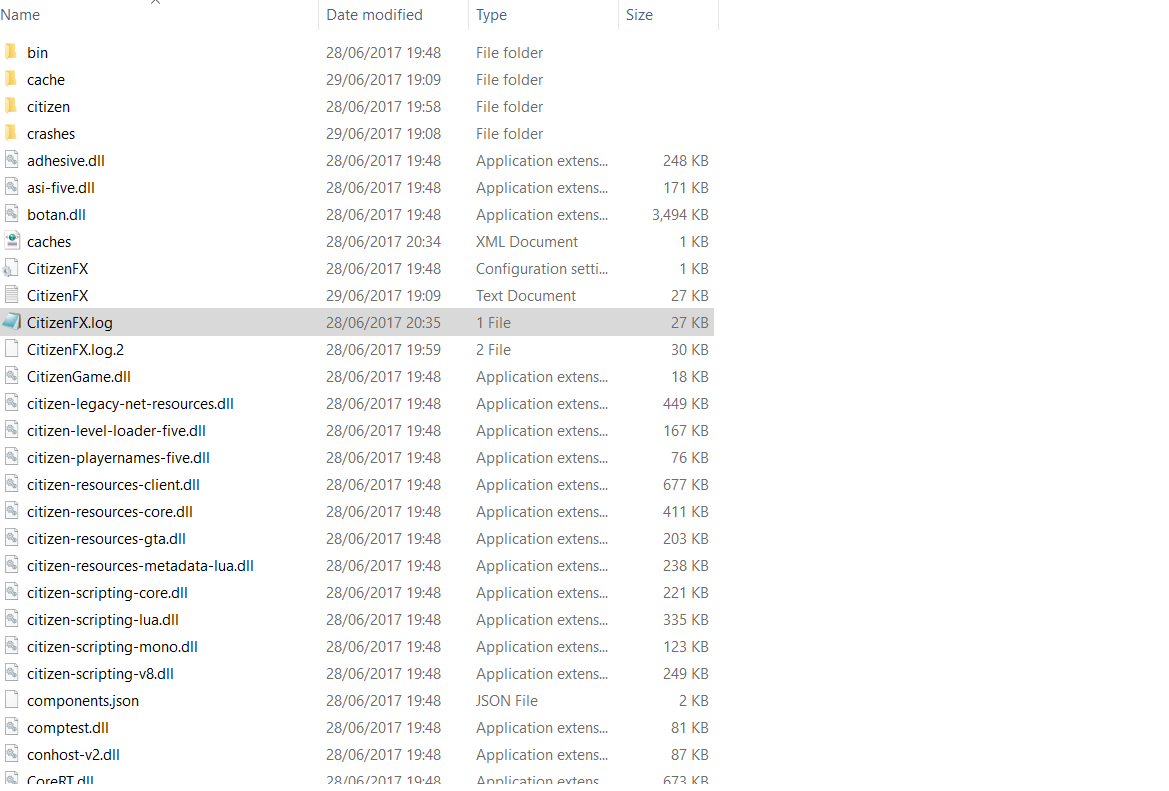Click the conhost-v2.dll file icon

(11, 753)
